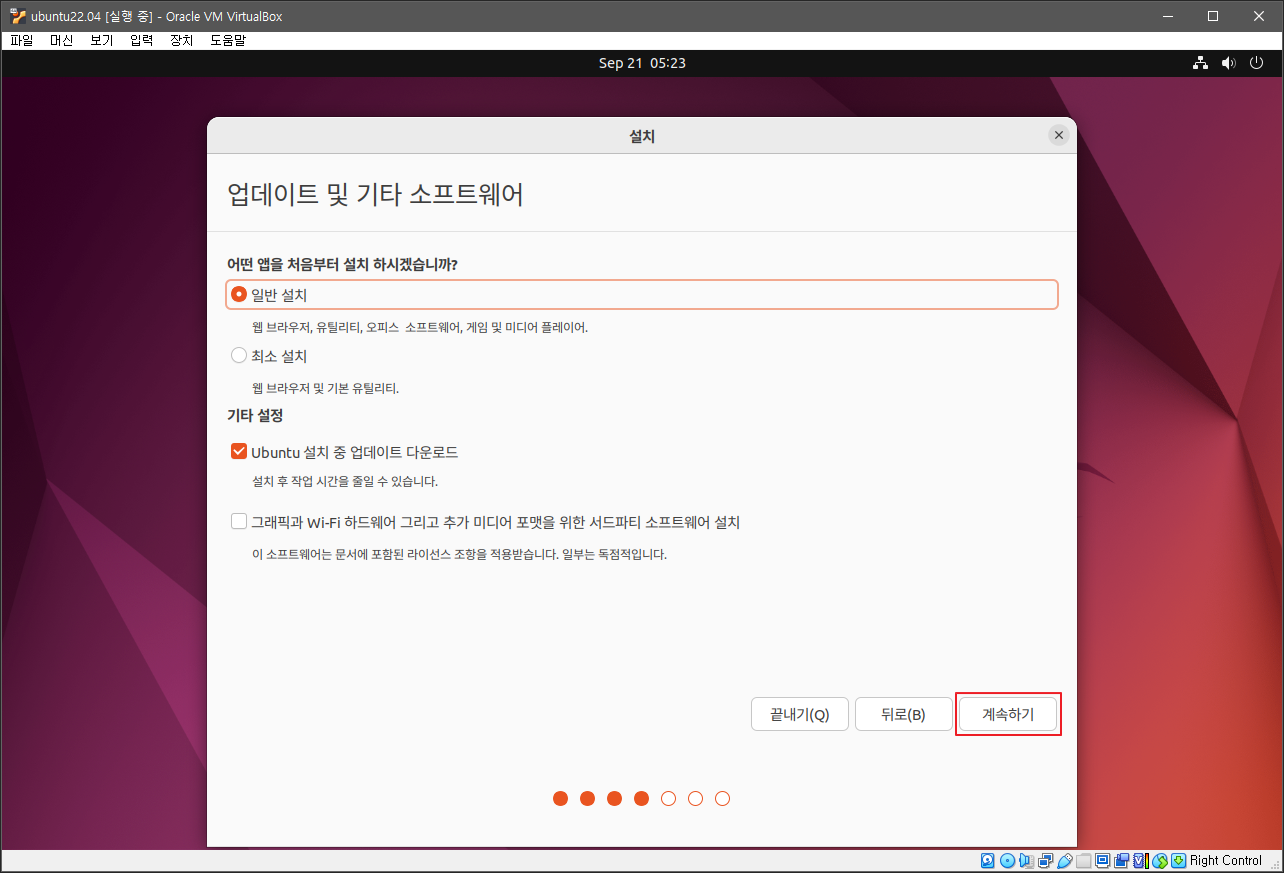
Task: Click the 기타 설정 section label
Action: [255, 415]
